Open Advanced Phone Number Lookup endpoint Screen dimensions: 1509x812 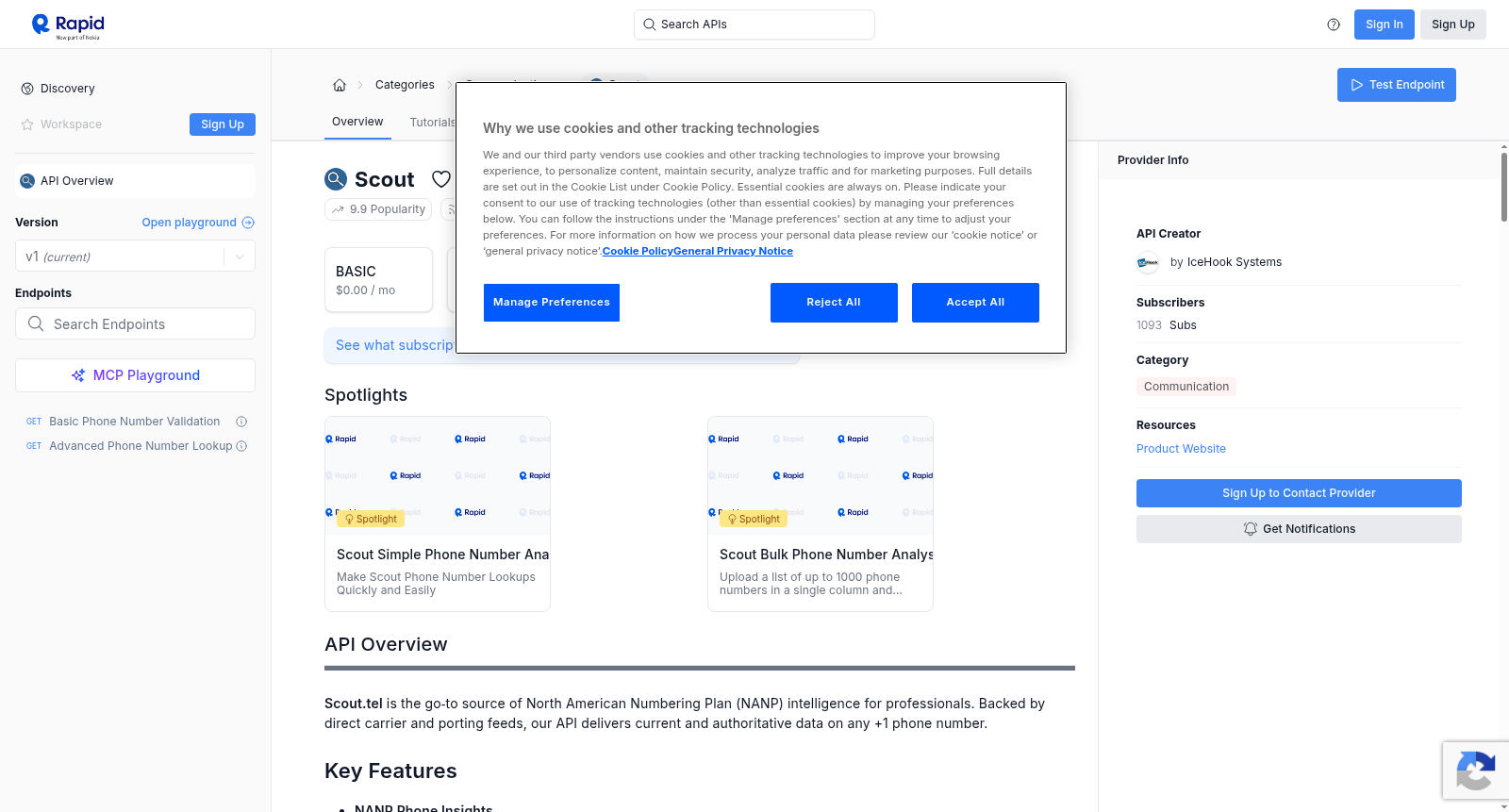(141, 446)
